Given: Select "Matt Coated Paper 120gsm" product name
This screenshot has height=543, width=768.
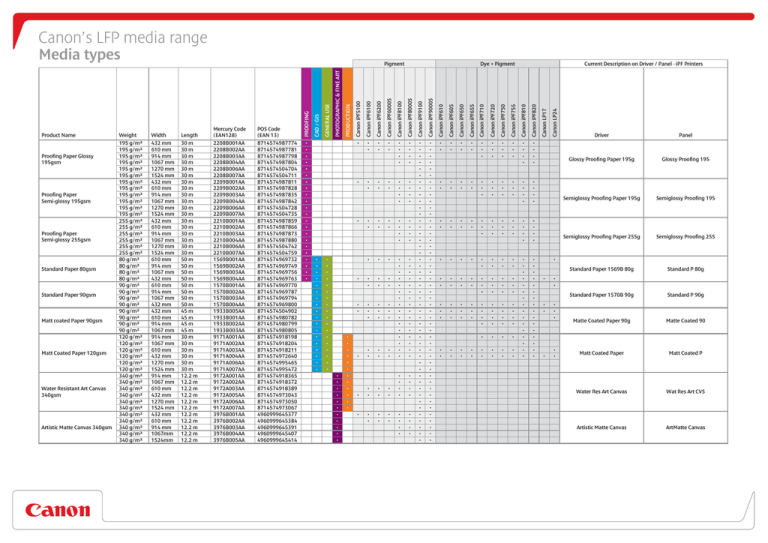Looking at the screenshot, I should pos(73,353).
